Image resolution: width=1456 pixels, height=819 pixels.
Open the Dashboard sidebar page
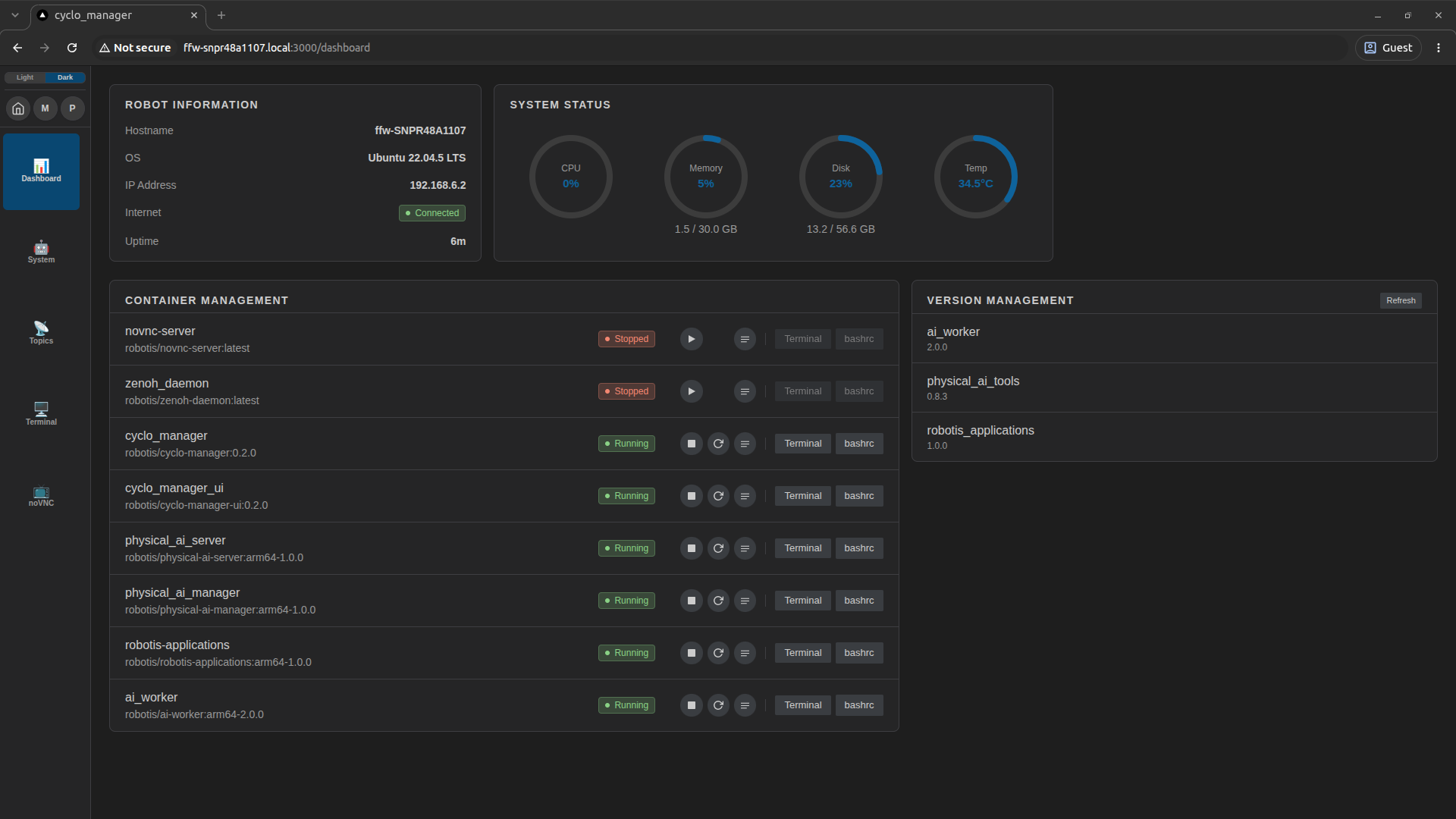point(41,171)
